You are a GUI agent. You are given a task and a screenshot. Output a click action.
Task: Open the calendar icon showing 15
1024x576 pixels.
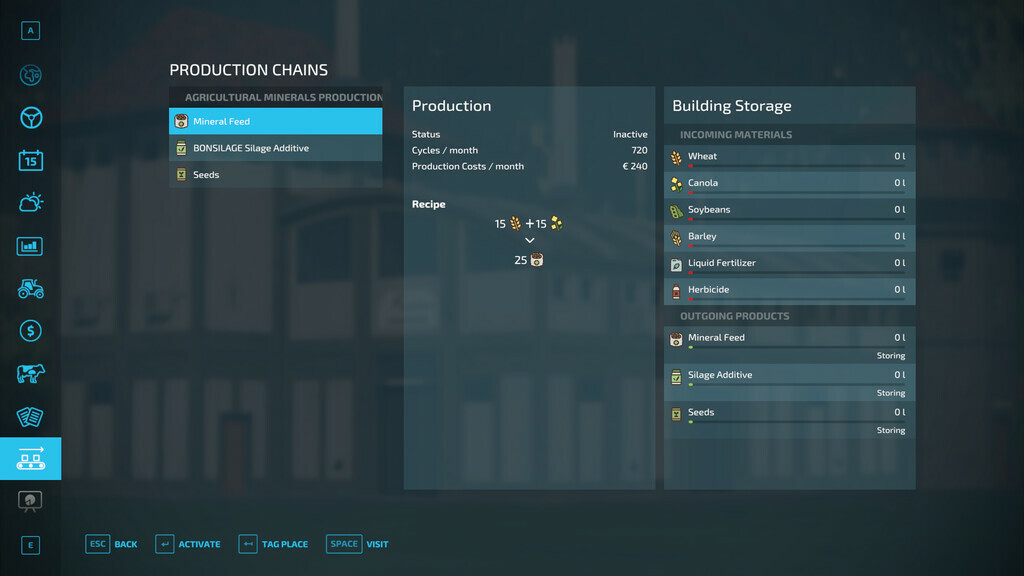click(30, 160)
